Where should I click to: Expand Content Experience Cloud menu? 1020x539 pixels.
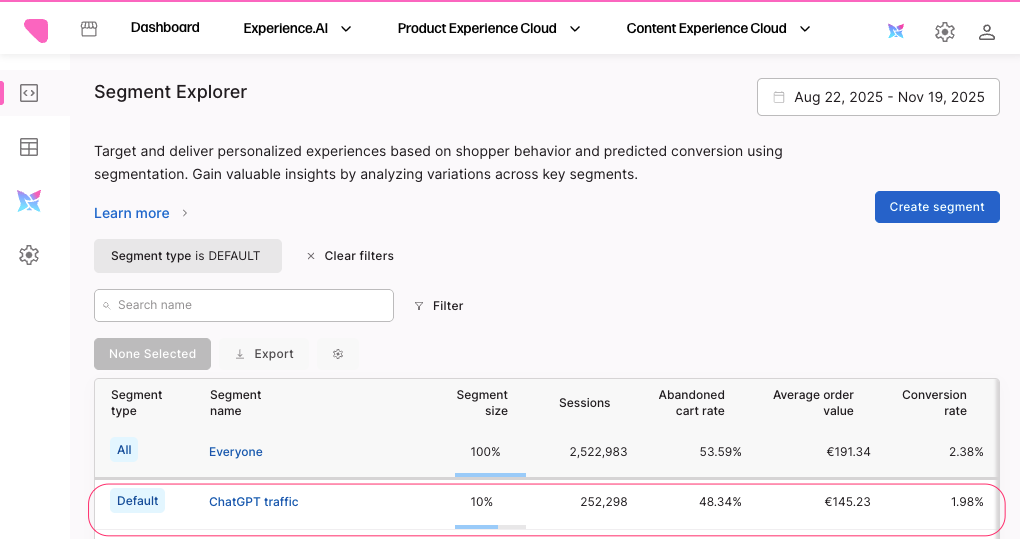[717, 29]
